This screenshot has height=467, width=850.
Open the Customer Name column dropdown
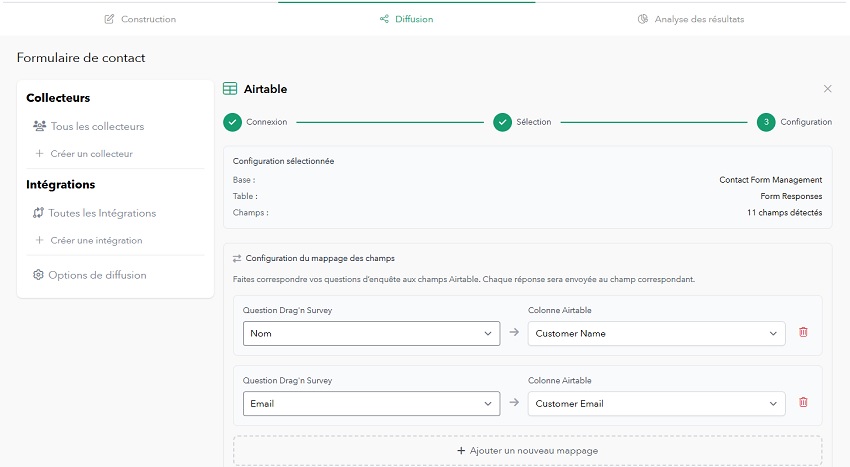pyautogui.click(x=656, y=334)
